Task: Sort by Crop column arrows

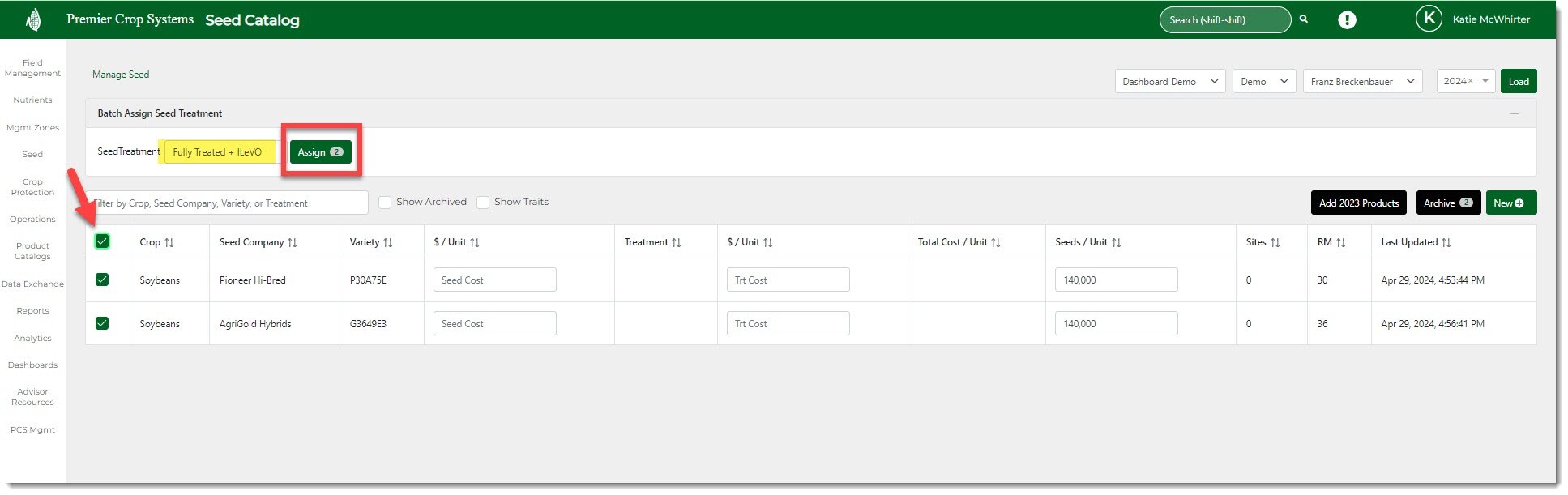Action: point(169,242)
